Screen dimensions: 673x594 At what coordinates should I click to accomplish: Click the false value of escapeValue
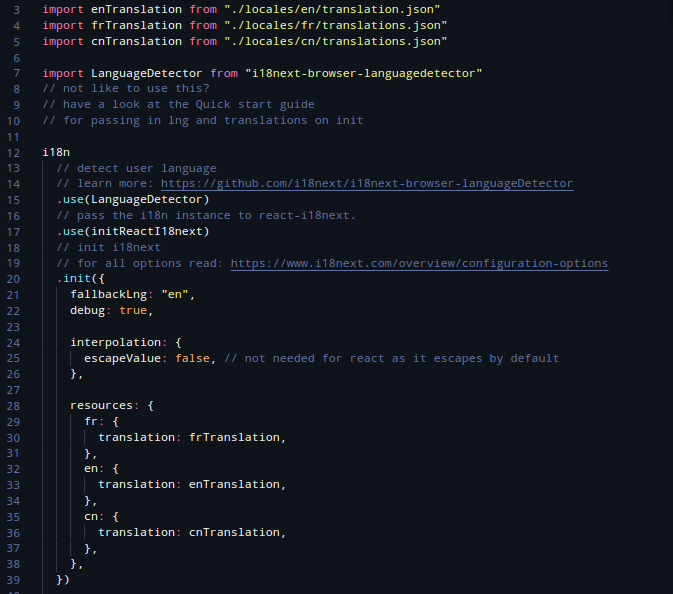click(x=192, y=358)
